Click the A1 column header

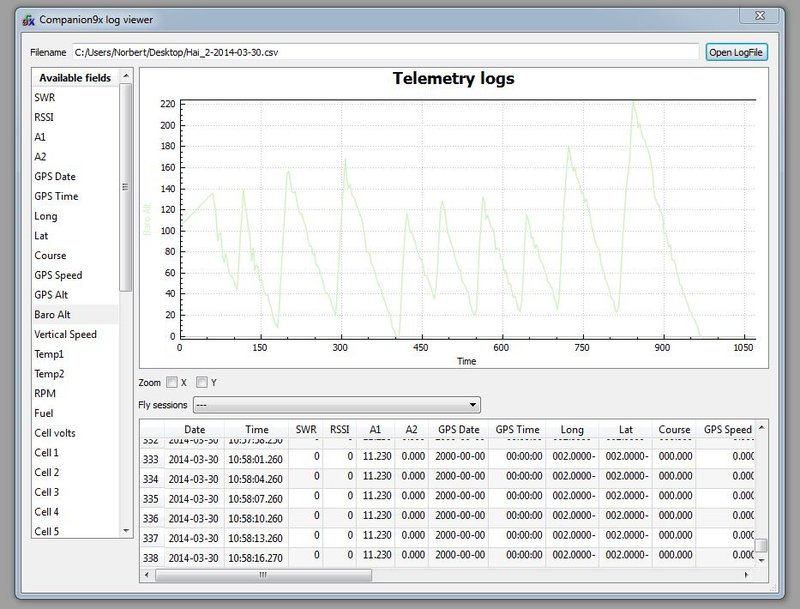click(376, 429)
